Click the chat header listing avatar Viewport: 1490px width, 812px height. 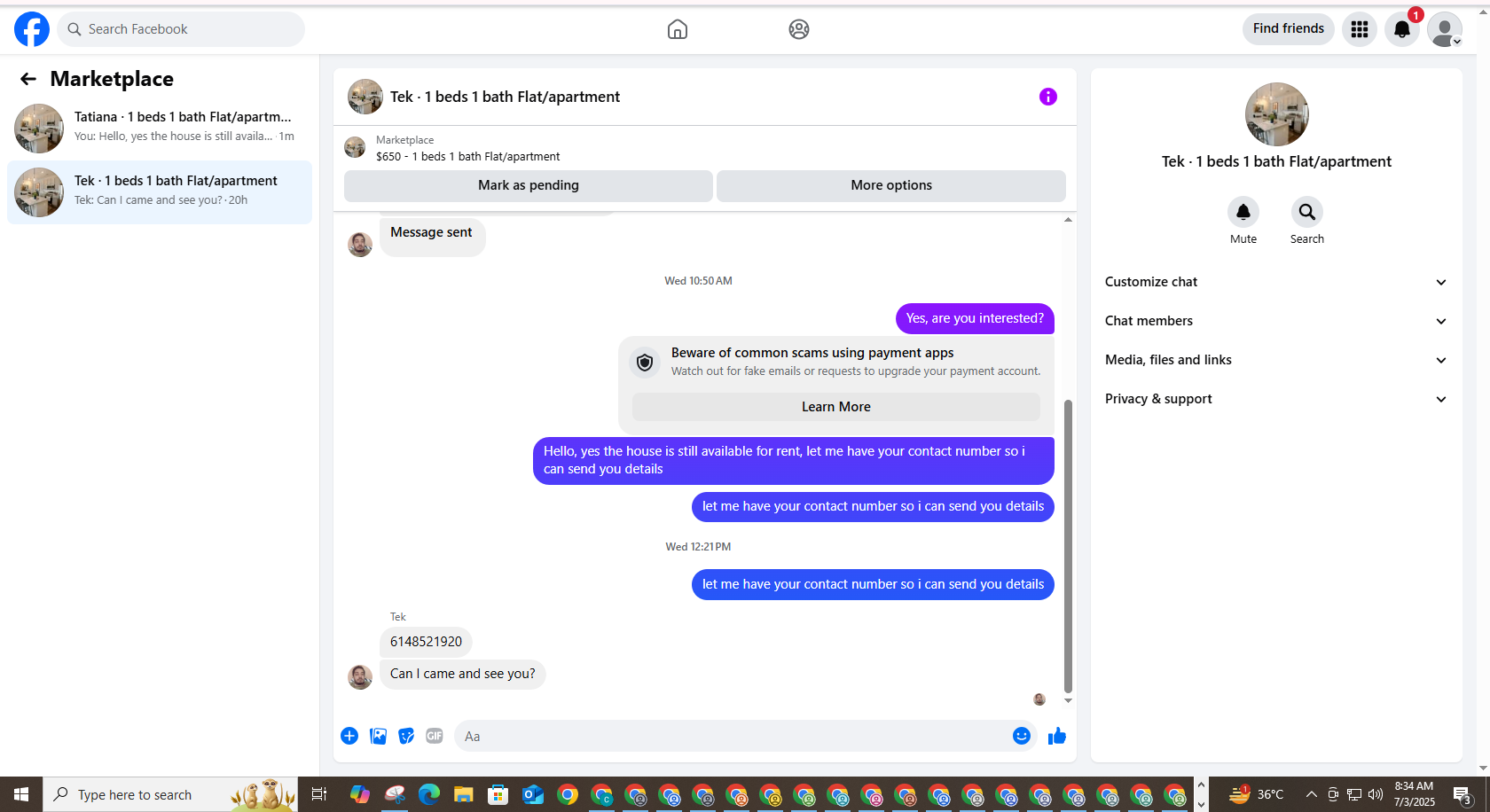click(x=365, y=97)
